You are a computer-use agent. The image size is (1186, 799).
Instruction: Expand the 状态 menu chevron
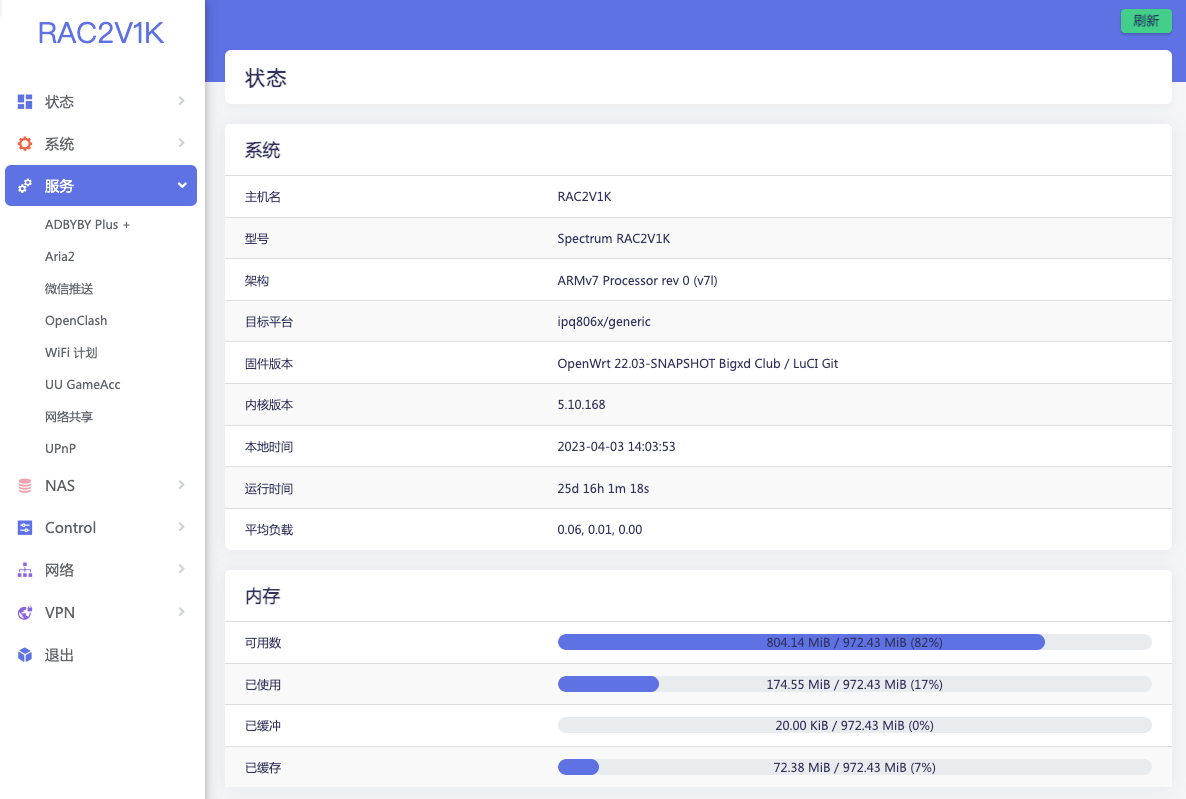point(181,101)
